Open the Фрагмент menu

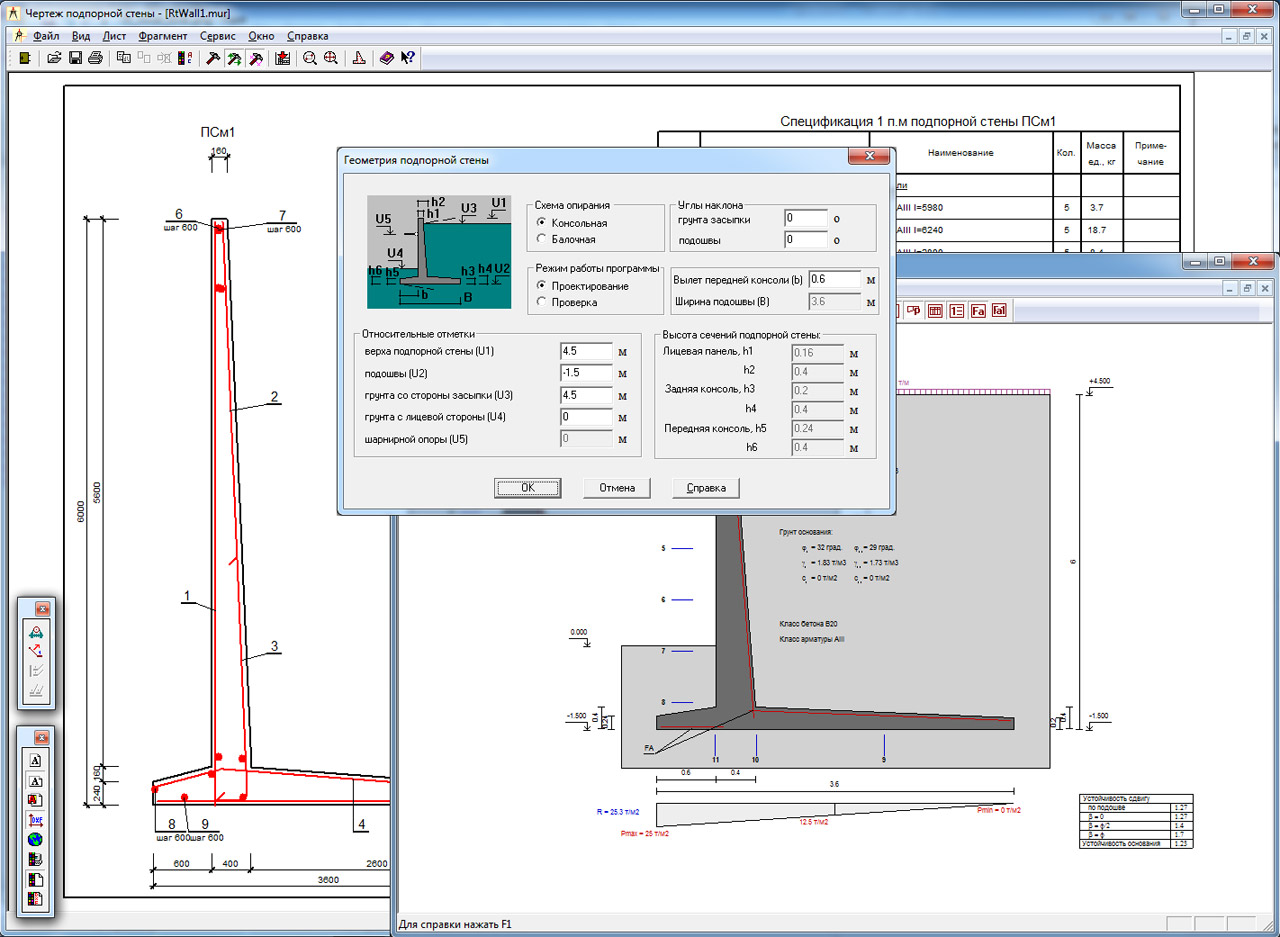tap(162, 36)
